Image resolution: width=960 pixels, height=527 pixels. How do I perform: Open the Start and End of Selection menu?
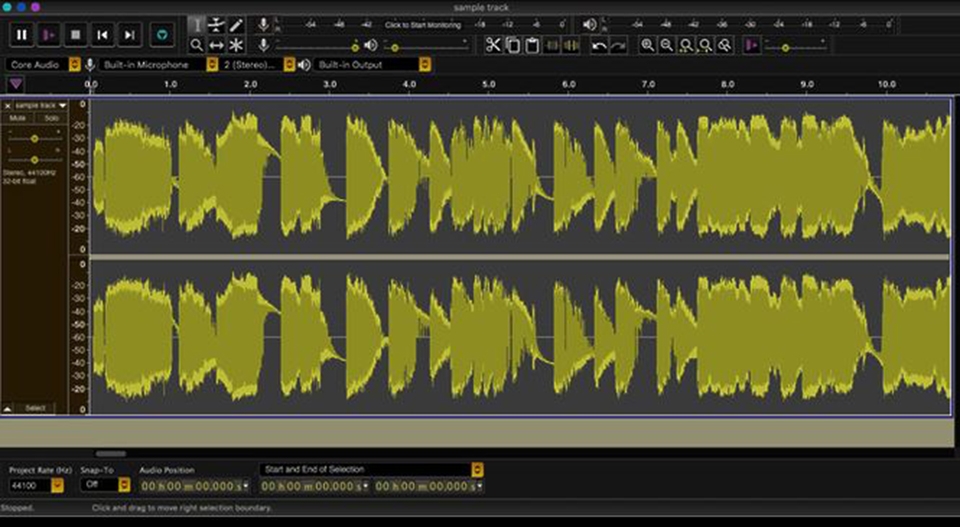point(477,469)
